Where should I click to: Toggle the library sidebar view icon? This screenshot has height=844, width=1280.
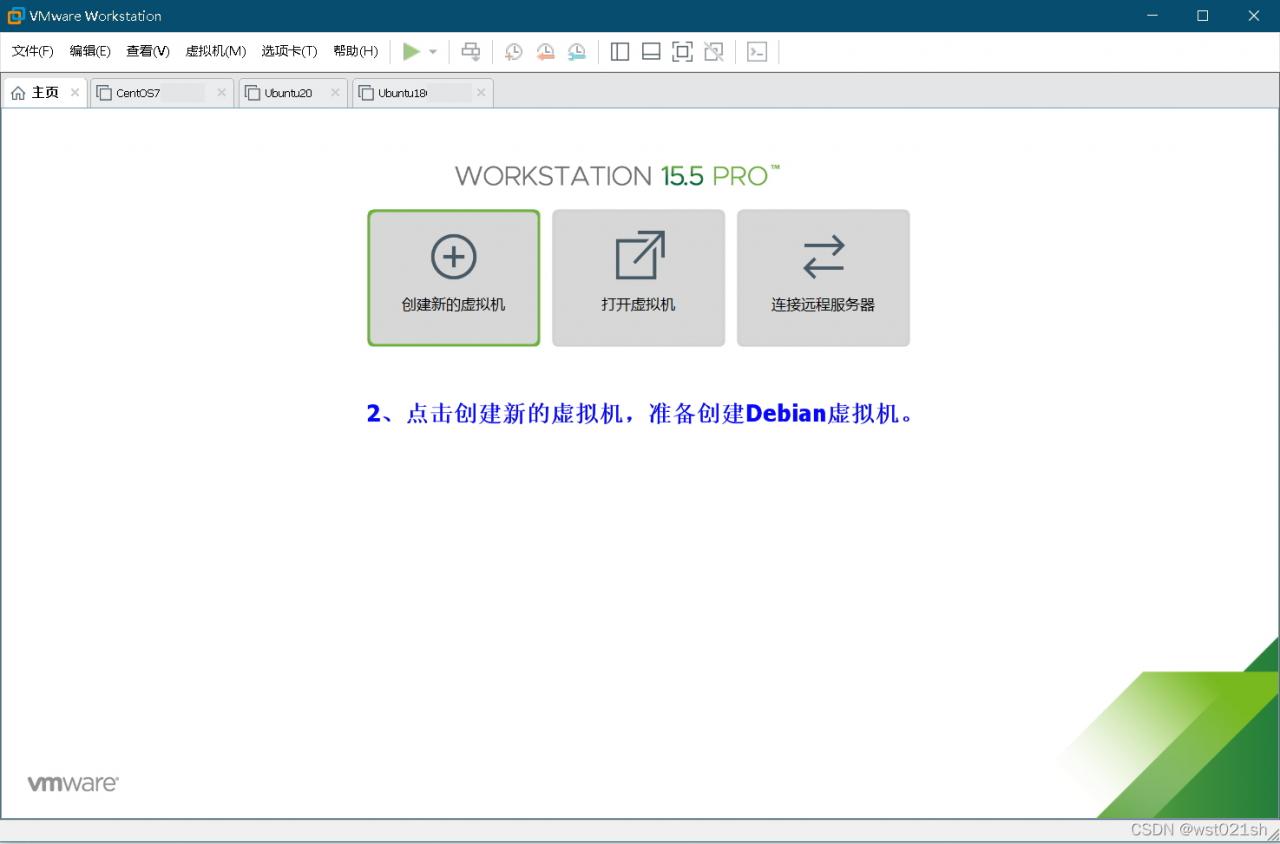pos(620,51)
